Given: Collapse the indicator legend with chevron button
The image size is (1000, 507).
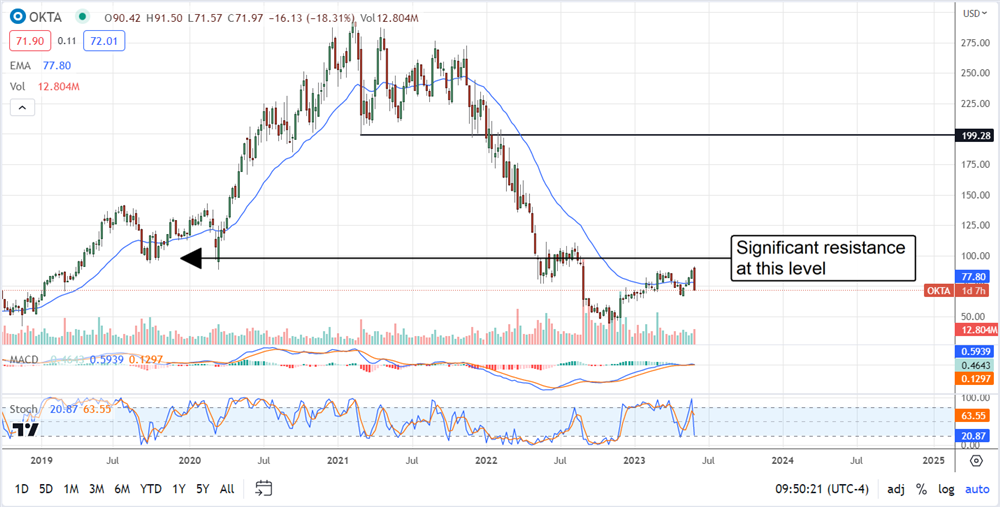Looking at the screenshot, I should (22, 108).
